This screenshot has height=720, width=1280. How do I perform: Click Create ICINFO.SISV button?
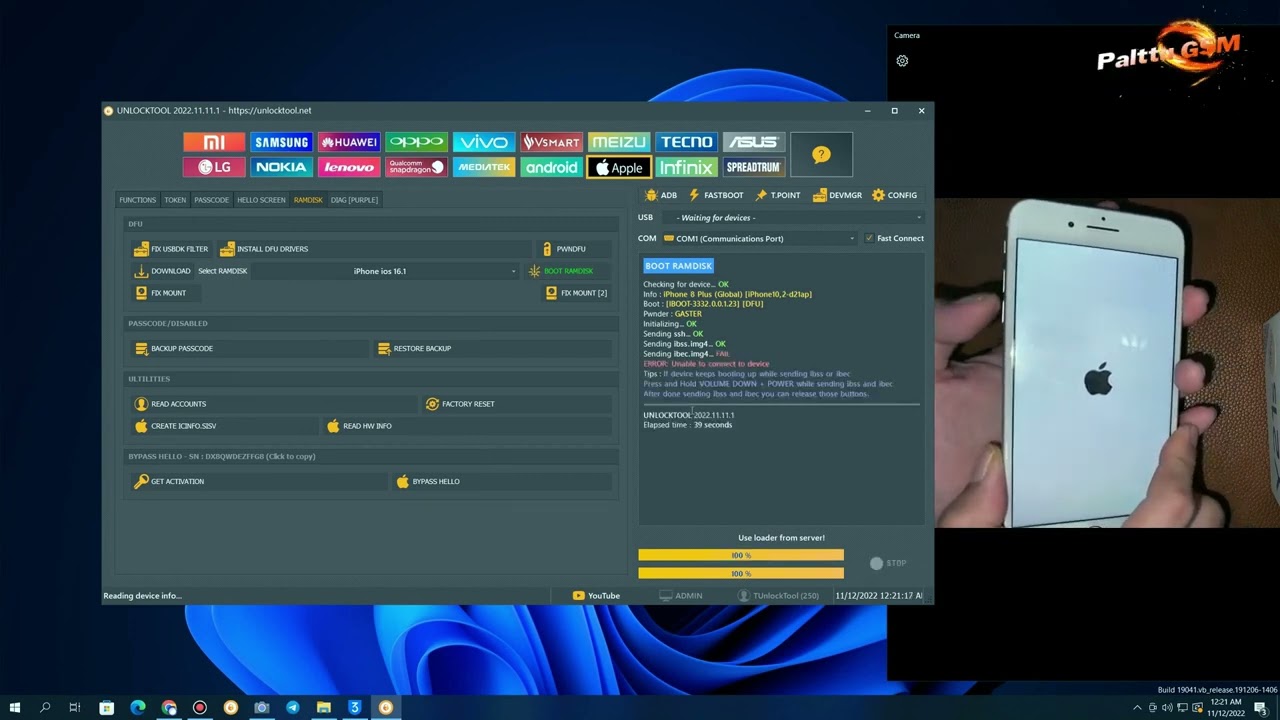tap(224, 426)
